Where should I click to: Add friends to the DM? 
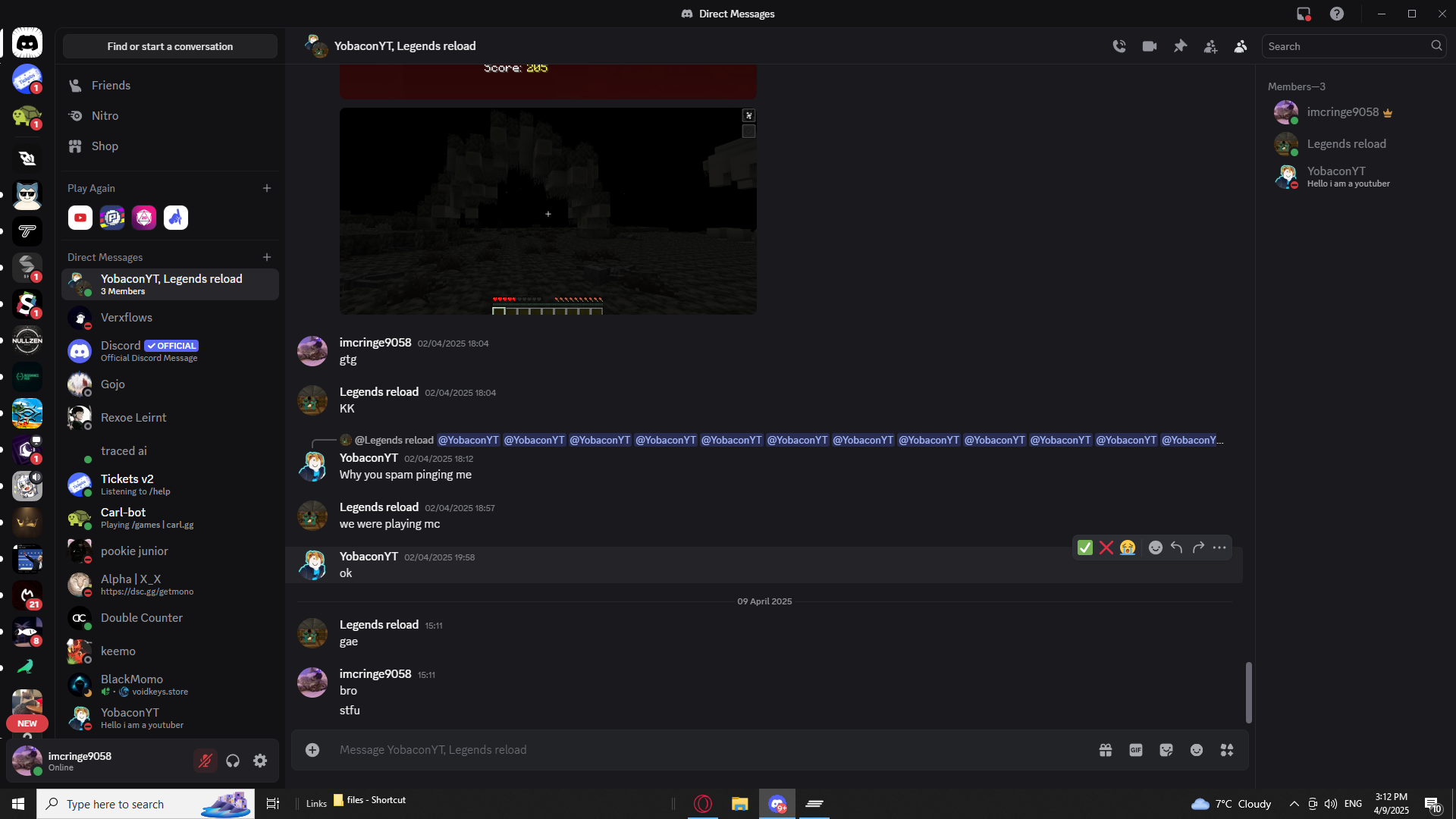1210,46
